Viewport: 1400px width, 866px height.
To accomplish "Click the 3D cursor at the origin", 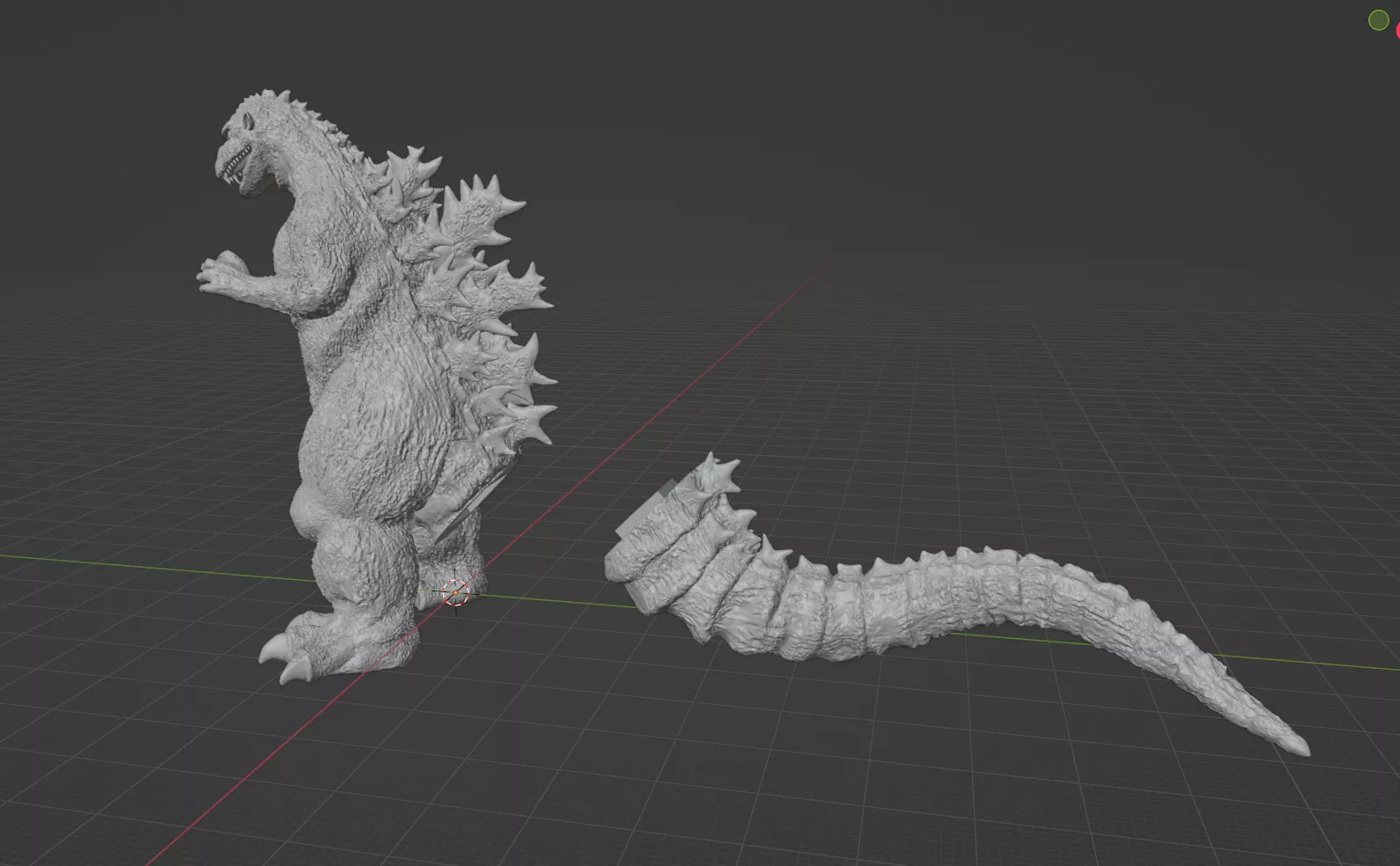I will tap(455, 592).
